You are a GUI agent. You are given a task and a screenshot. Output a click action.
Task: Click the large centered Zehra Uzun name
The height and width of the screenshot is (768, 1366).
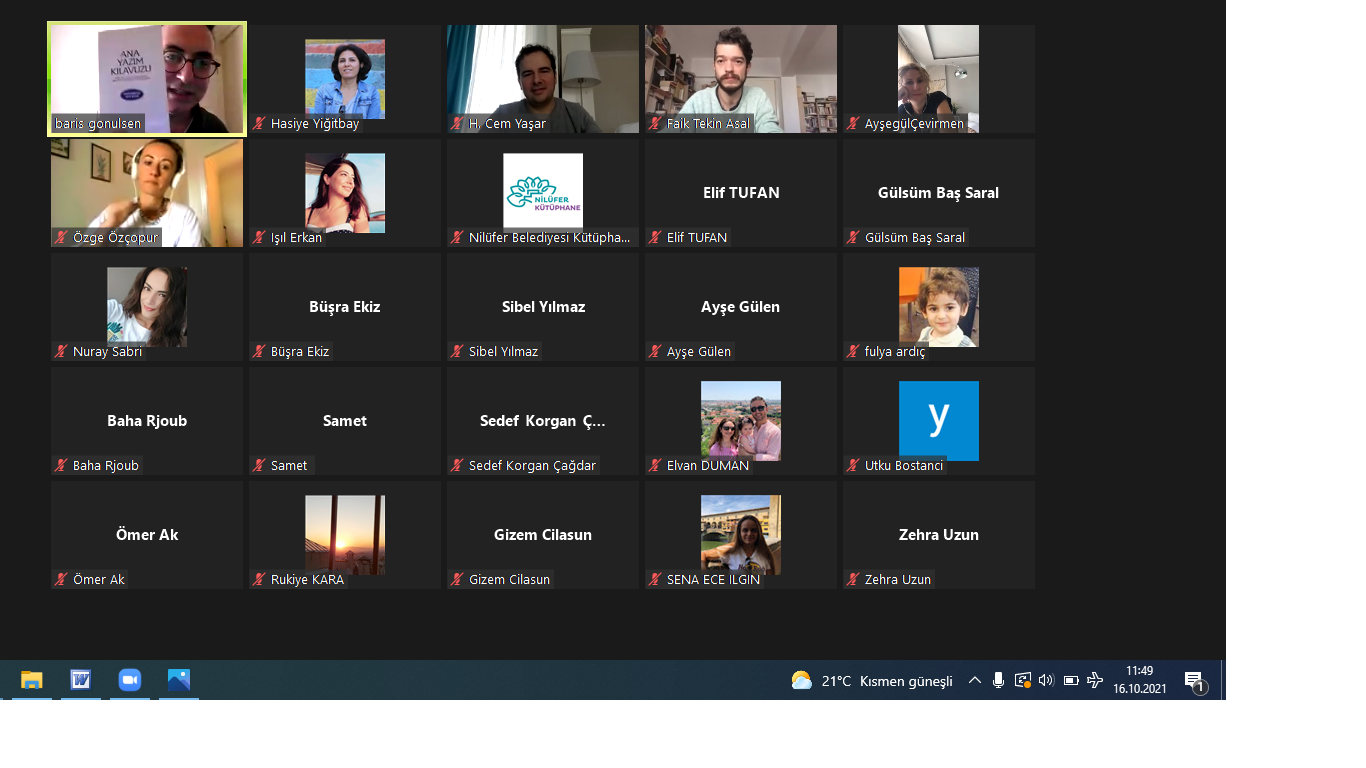(939, 535)
